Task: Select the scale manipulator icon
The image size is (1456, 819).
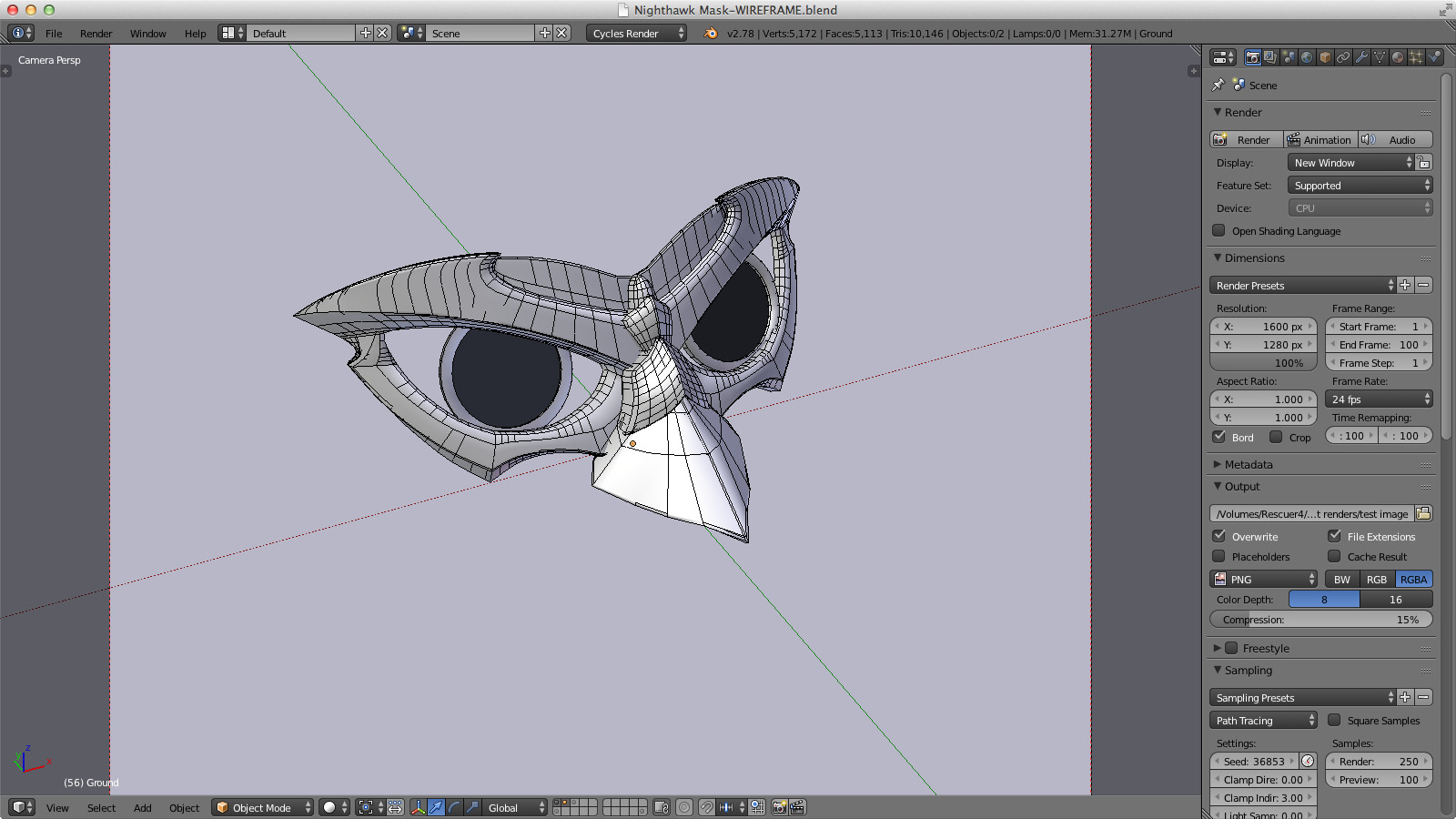Action: point(472,807)
